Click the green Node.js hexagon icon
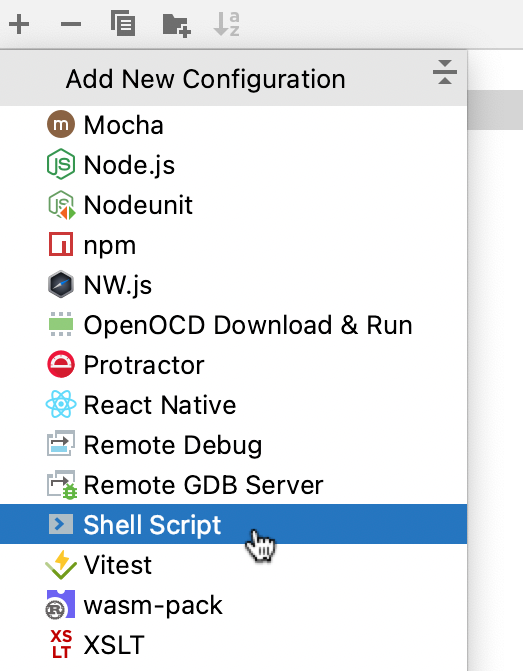Viewport: 523px width, 671px height. point(61,164)
